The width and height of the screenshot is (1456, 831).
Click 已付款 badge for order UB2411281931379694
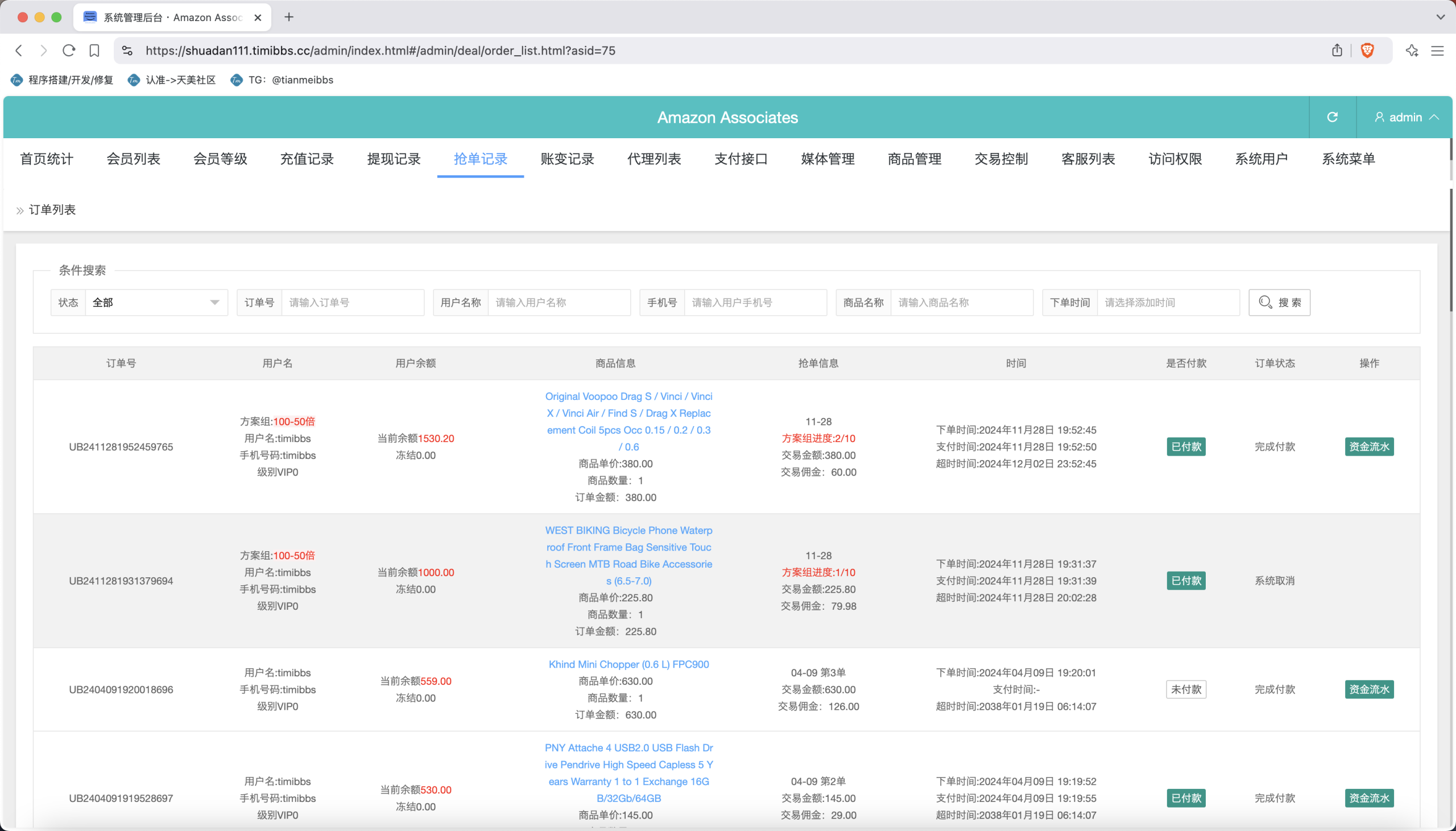tap(1186, 581)
